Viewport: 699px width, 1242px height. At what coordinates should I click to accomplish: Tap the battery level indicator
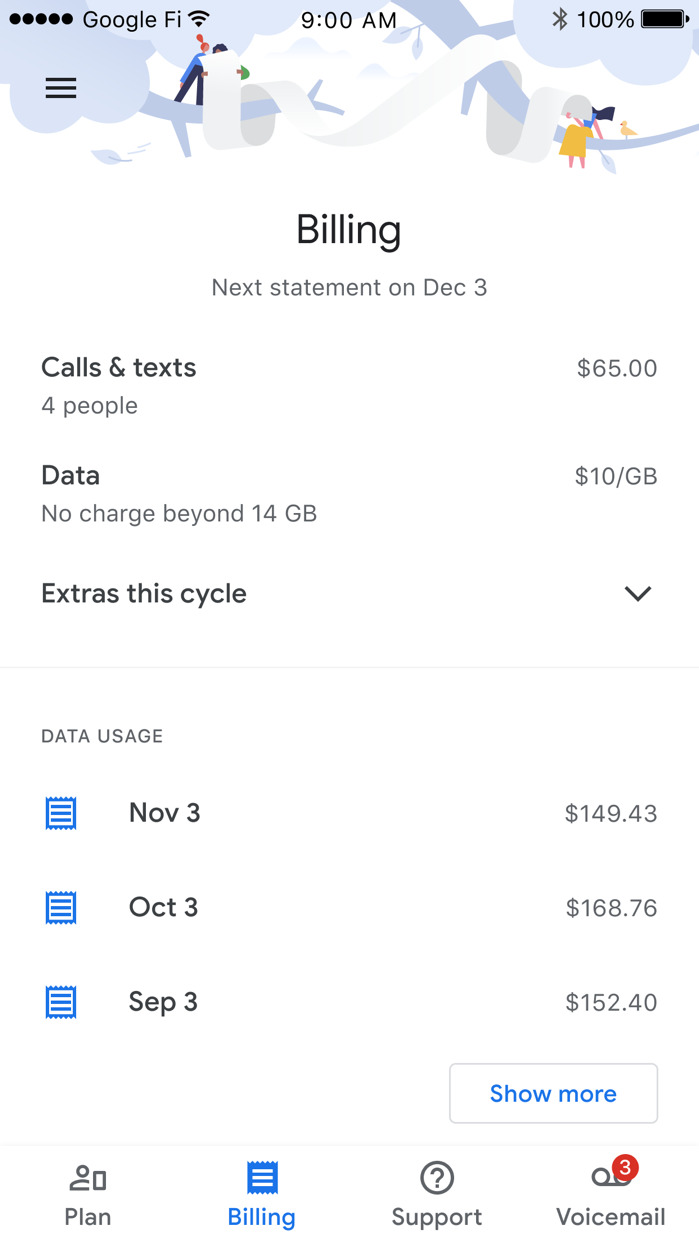click(662, 17)
